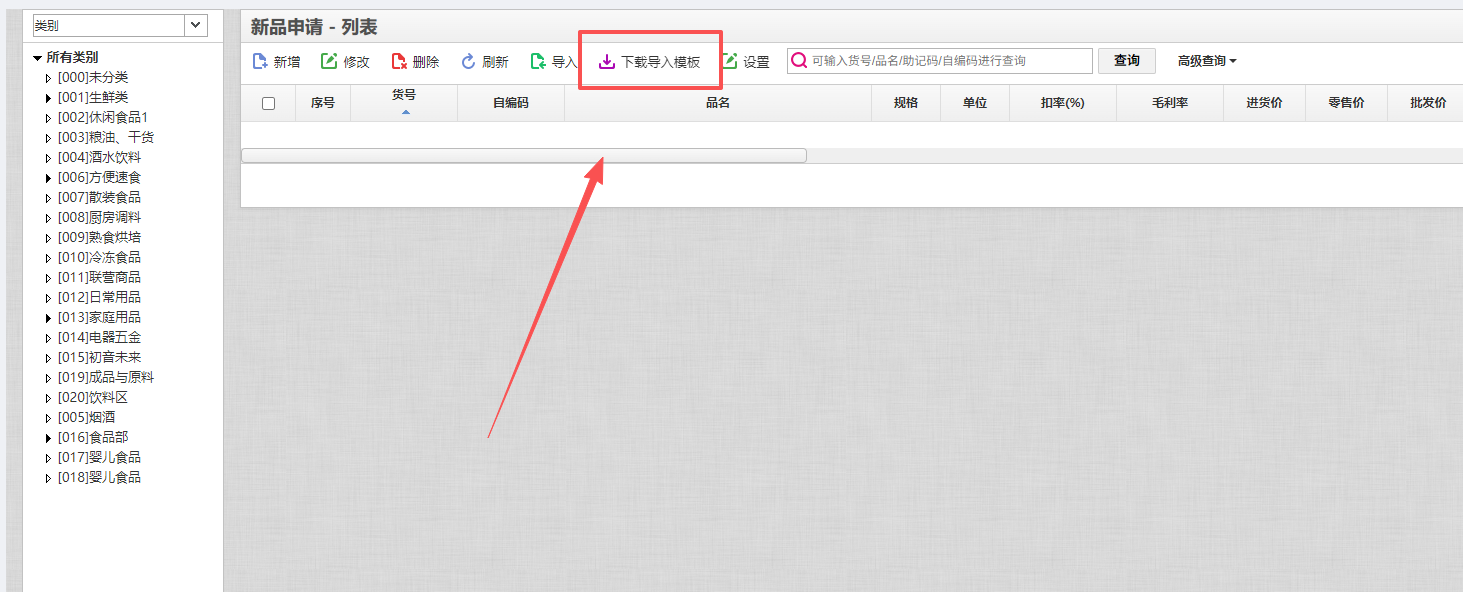The image size is (1463, 592).
Task: Expand the [016]食品部 category arrow
Action: tap(48, 438)
